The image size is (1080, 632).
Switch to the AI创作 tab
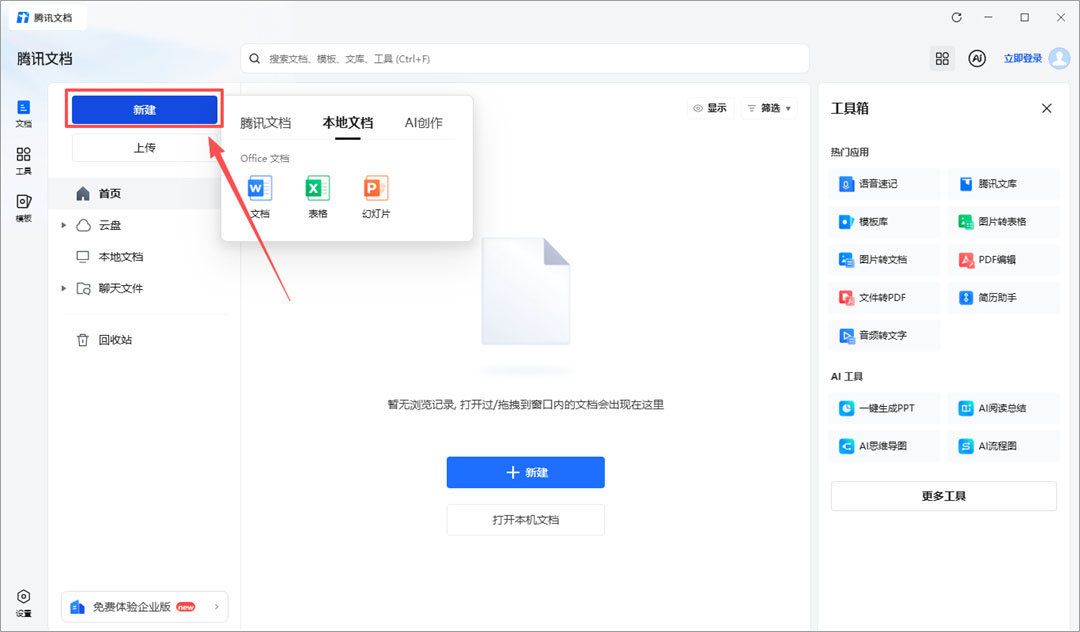tap(424, 123)
